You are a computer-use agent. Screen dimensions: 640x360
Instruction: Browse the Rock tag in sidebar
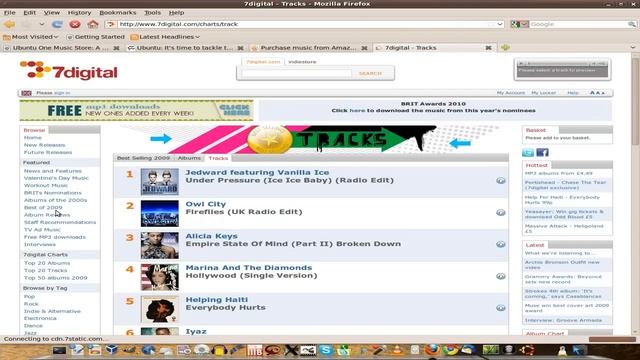(31, 304)
